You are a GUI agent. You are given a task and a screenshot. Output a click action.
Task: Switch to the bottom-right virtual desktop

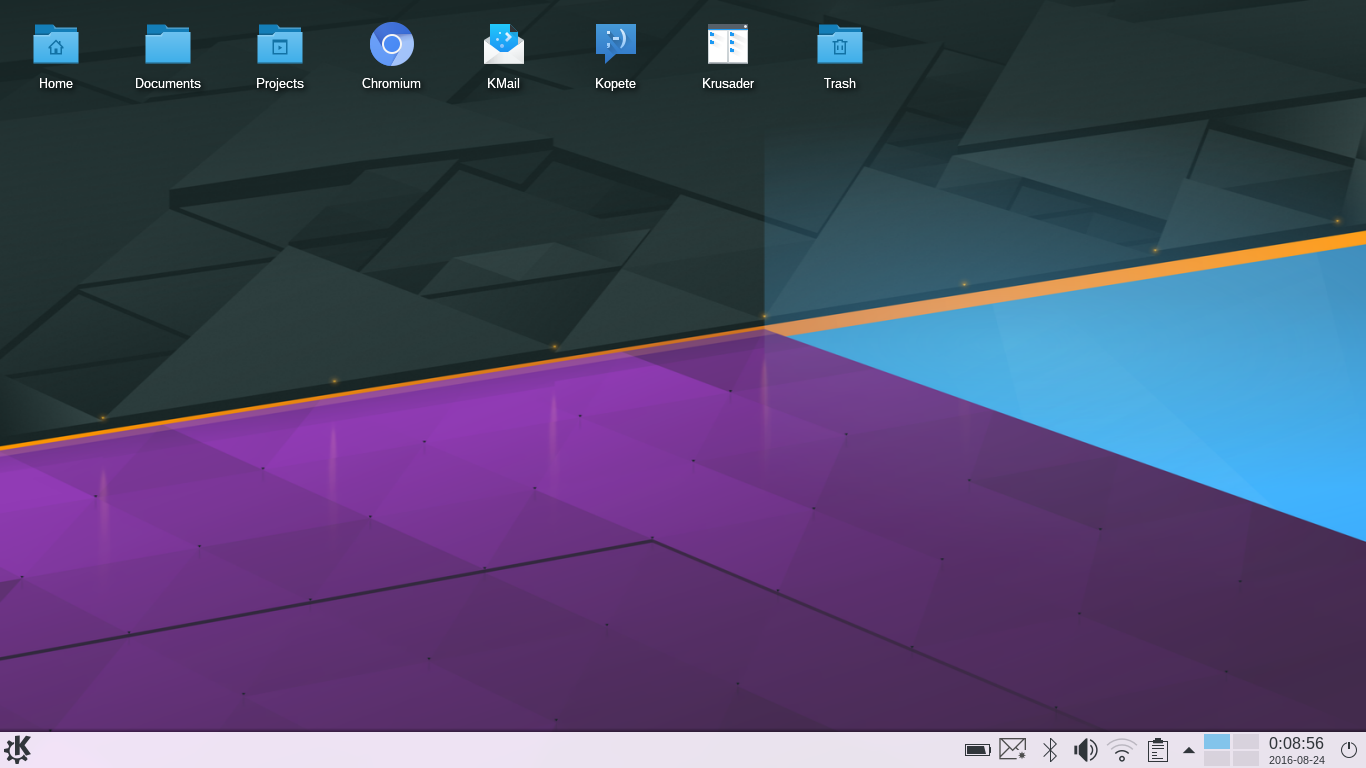coord(1246,759)
